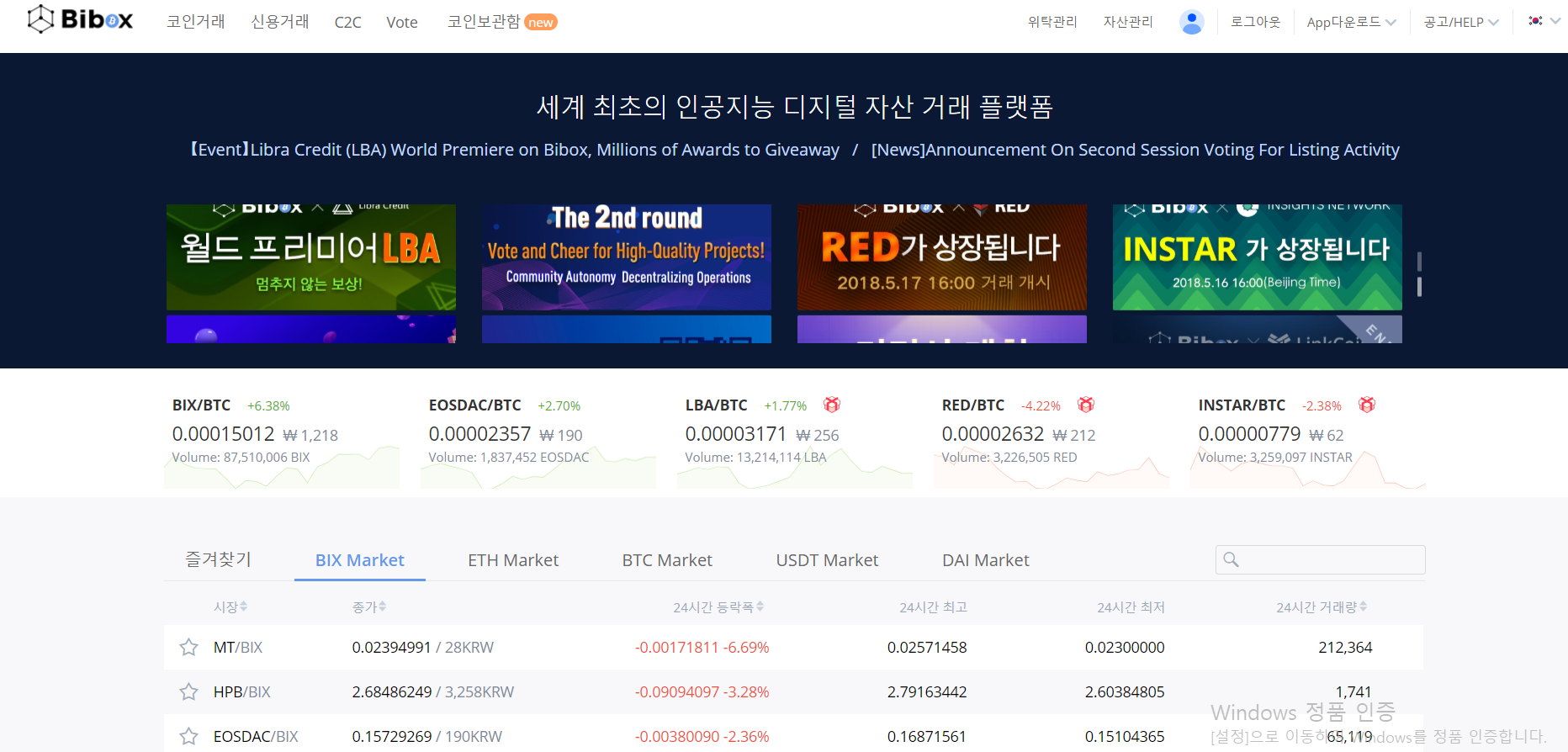This screenshot has width=1568, height=752.
Task: Sort by 시장 column
Action: click(230, 606)
